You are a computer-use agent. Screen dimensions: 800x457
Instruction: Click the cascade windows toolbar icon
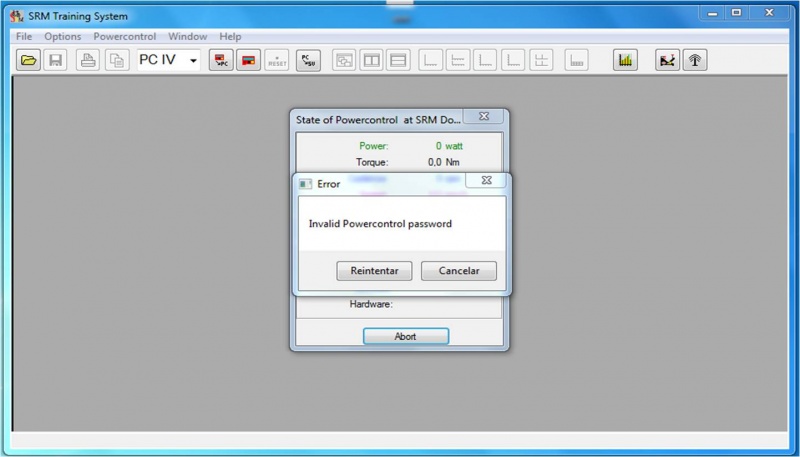point(344,61)
